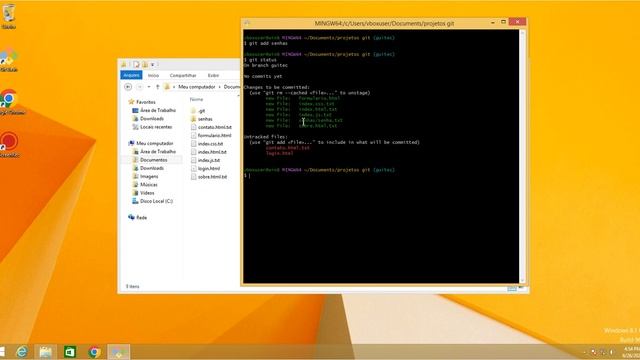
Task: Launch Internet Explorer from the taskbar
Action: pyautogui.click(x=22, y=351)
